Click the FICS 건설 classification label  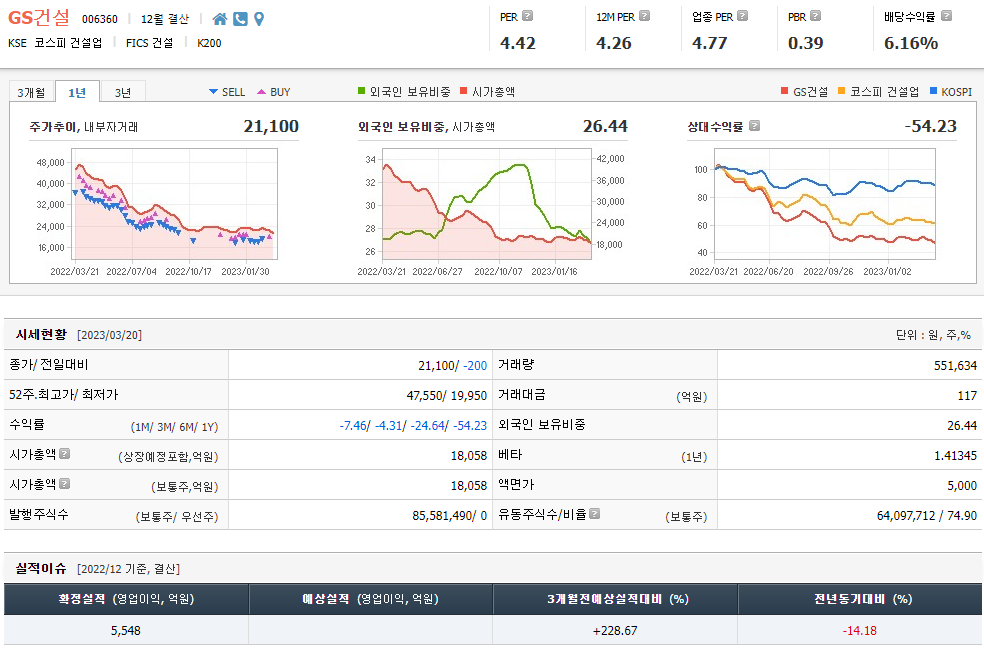point(149,43)
